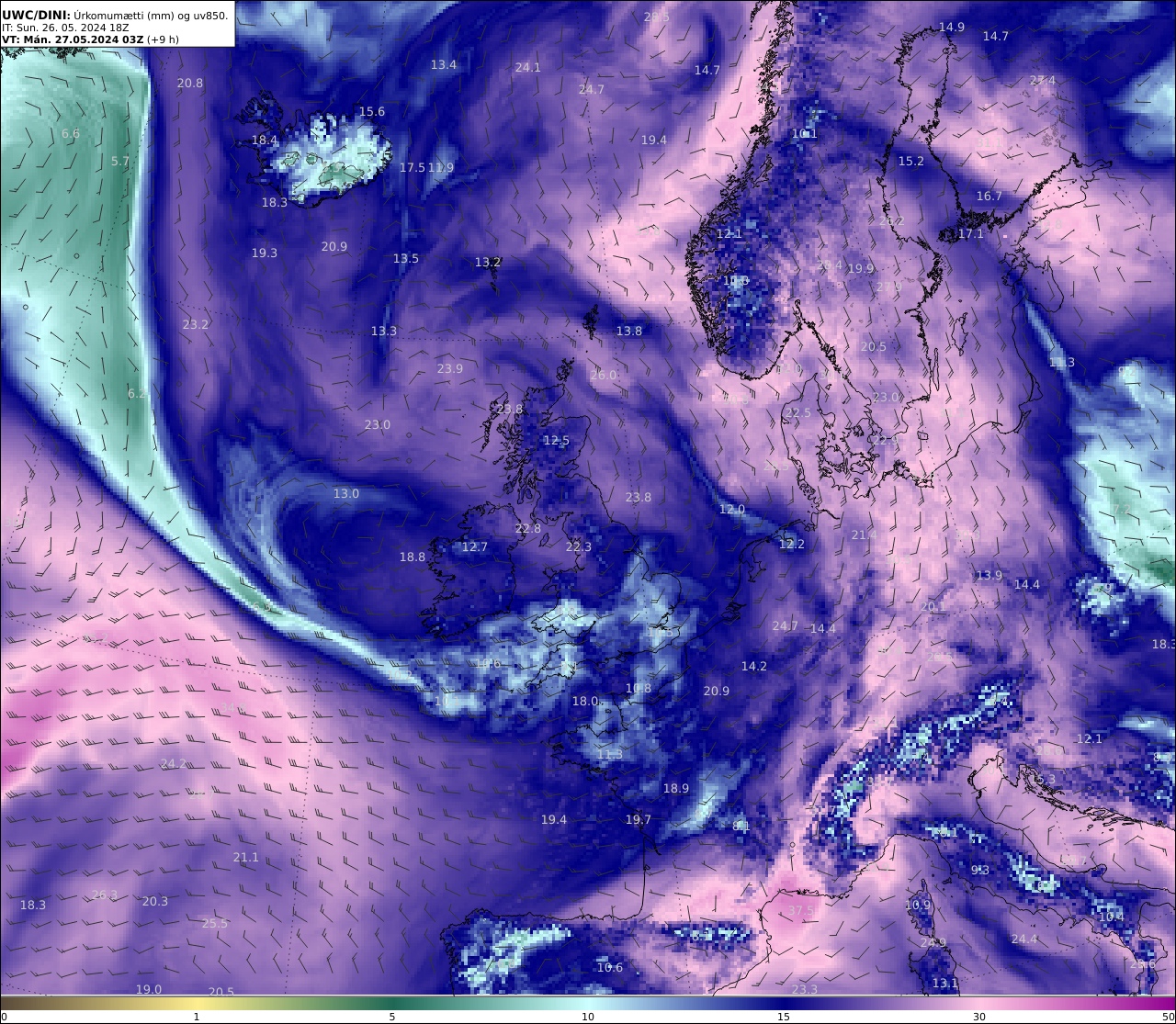Select the 12.0 value over North Sea
Screen dimensions: 1176x1024
tap(732, 510)
